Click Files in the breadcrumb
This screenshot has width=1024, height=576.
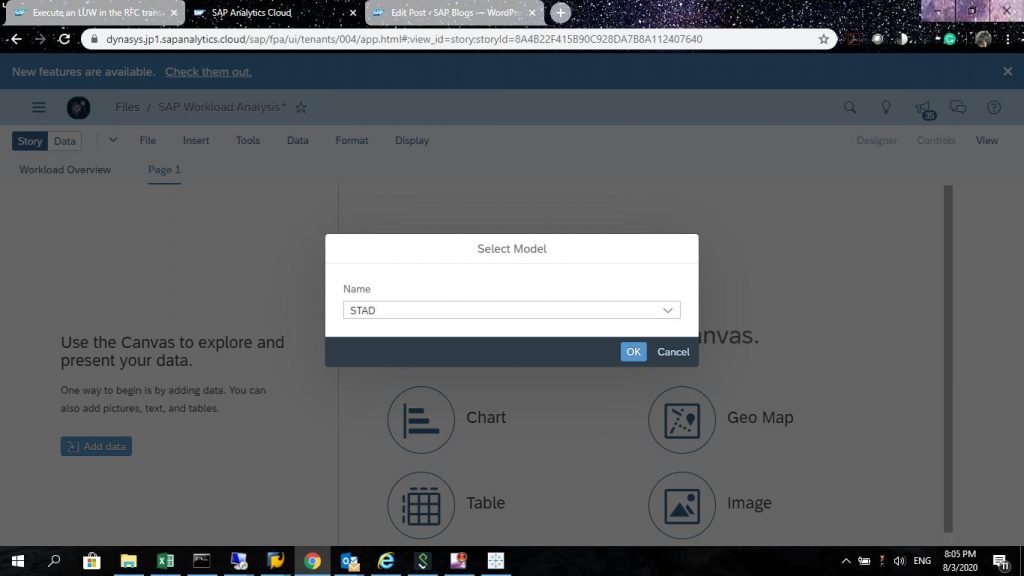point(127,107)
